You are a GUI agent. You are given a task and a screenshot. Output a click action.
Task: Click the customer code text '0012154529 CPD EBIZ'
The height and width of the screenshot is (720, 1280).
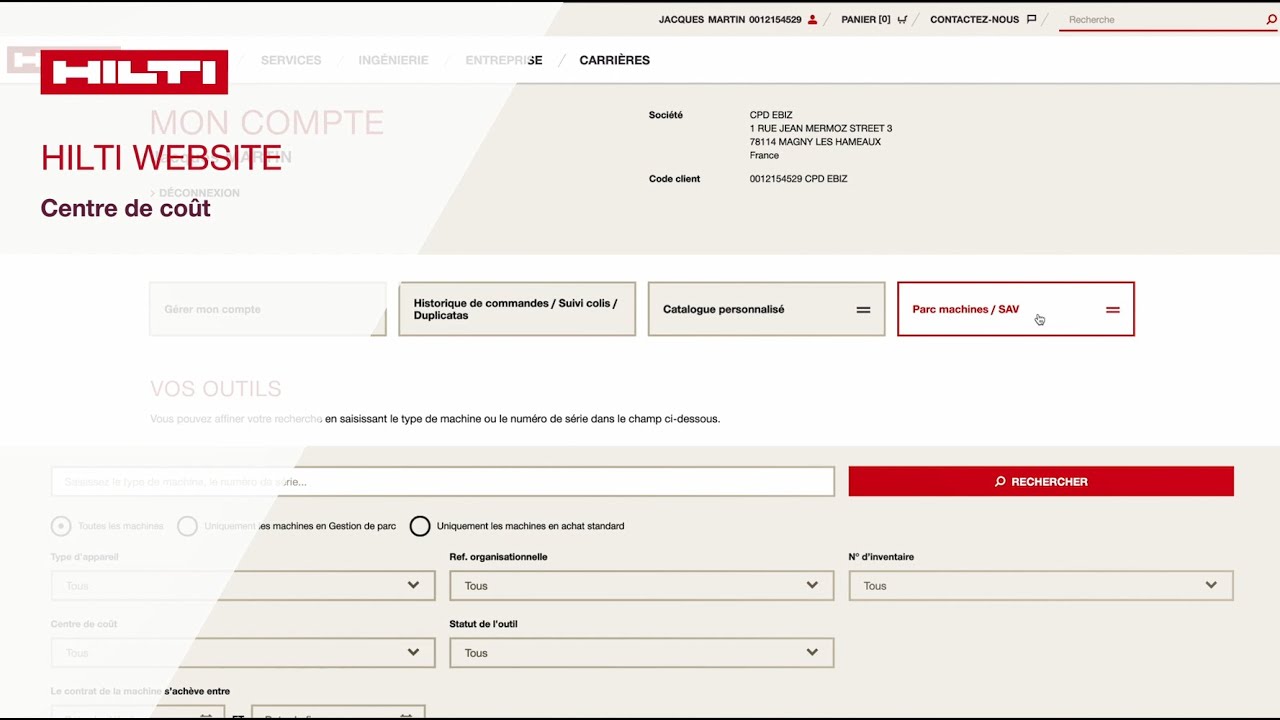(798, 179)
